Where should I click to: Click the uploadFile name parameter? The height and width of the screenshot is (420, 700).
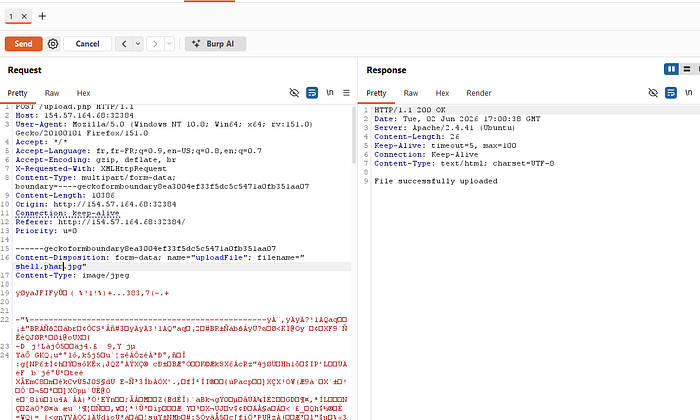[219, 258]
